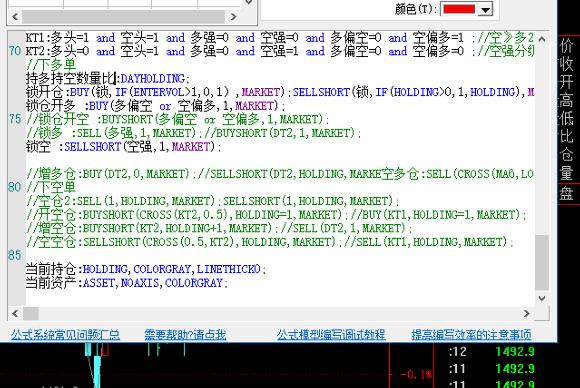The image size is (580, 388).
Task: Open the 公式模型编写调试教程 tutorial link
Action: point(331,335)
